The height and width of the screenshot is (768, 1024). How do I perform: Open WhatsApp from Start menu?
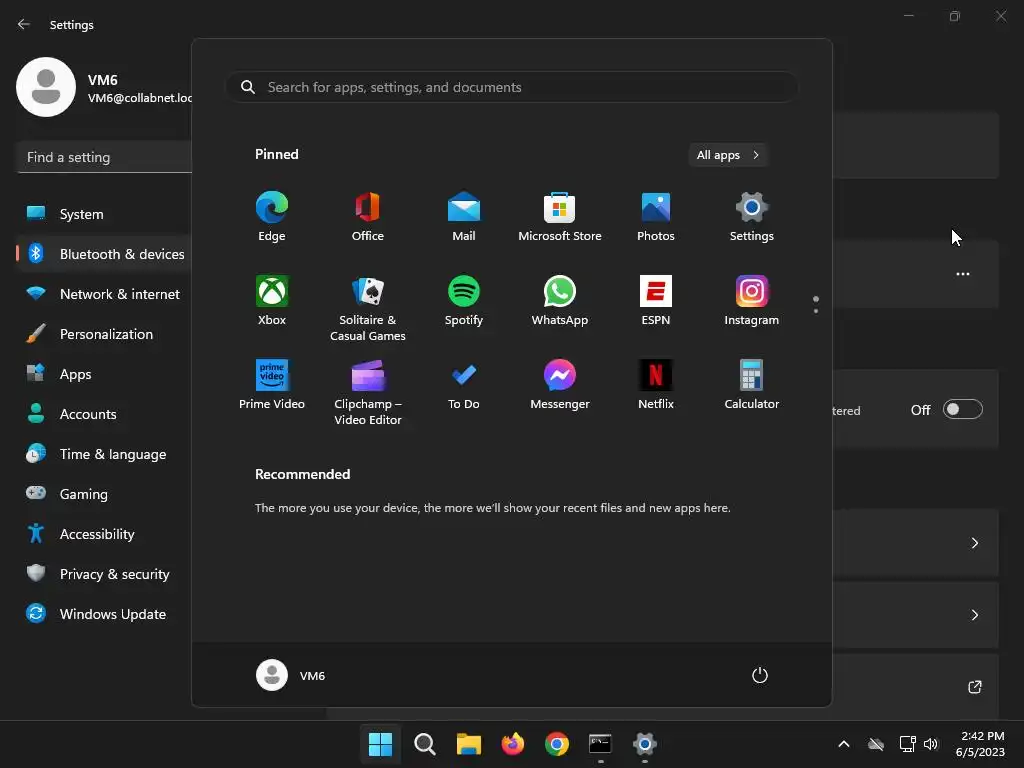(560, 301)
